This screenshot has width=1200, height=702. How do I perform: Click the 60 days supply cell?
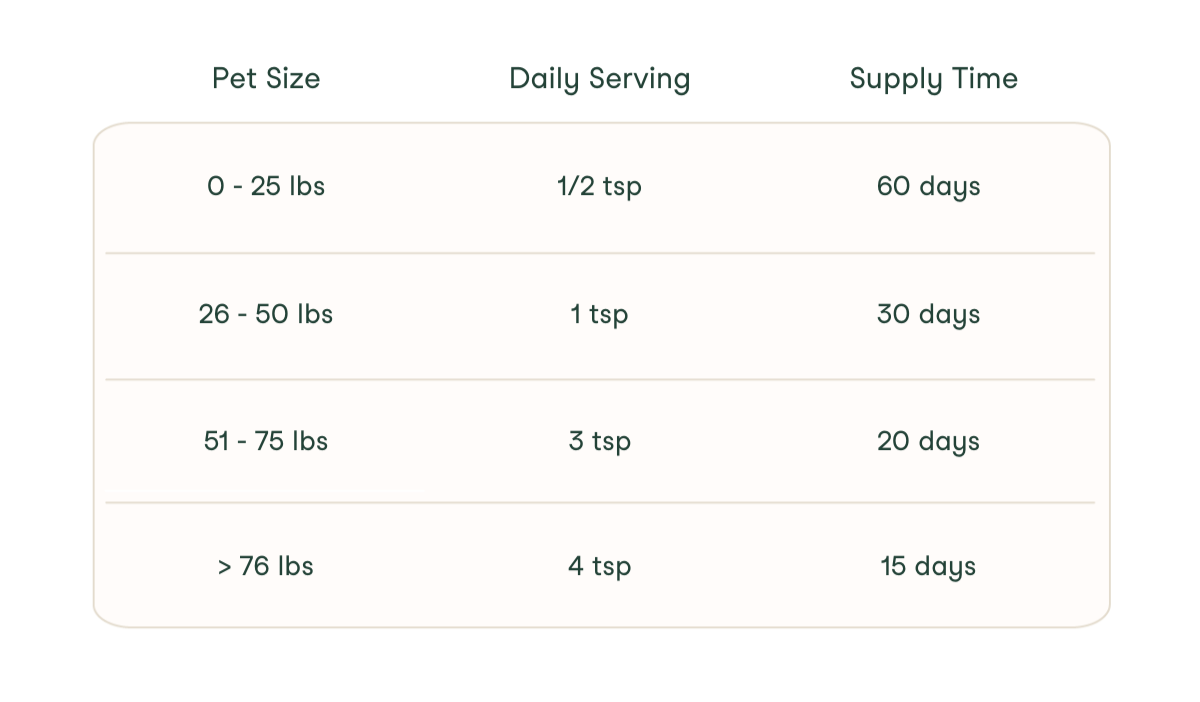point(928,187)
